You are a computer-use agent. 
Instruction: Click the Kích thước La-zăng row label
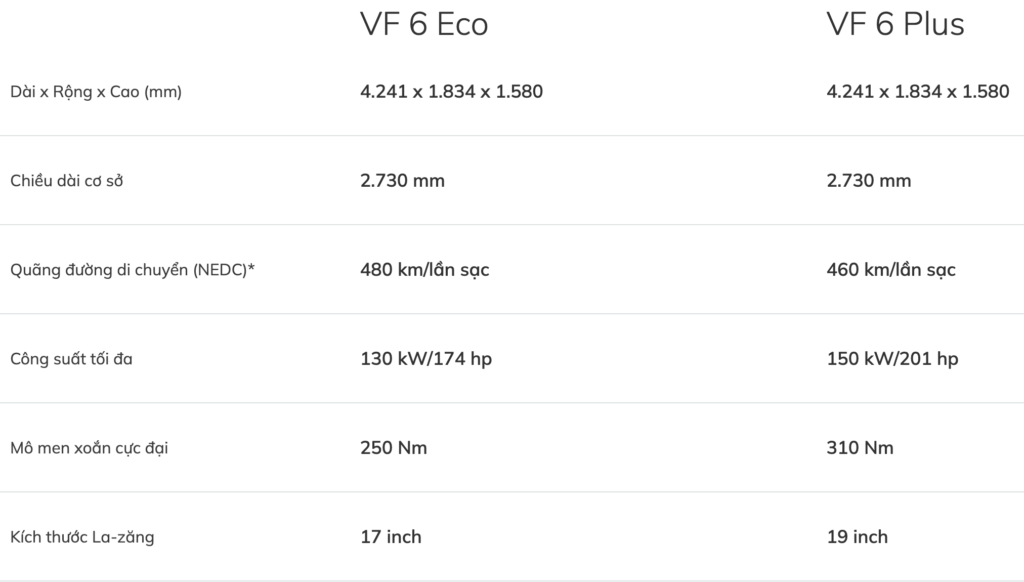point(82,537)
